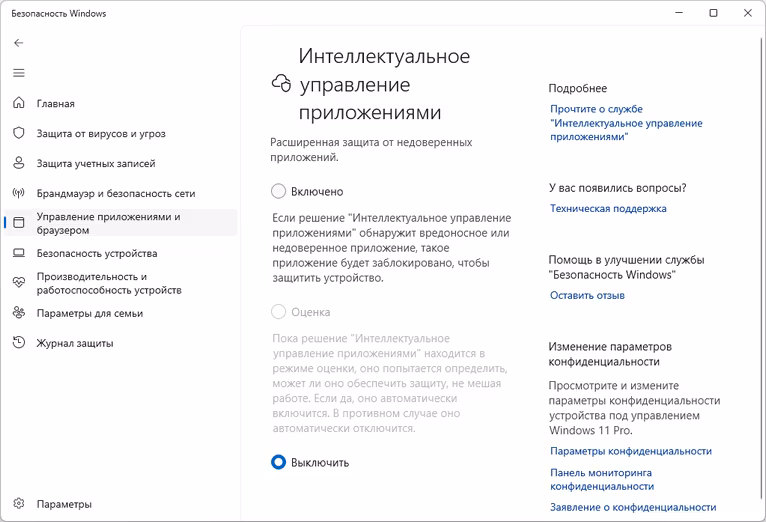This screenshot has width=766, height=522.
Task: Open Параметры label at sidebar bottom
Action: pyautogui.click(x=64, y=504)
